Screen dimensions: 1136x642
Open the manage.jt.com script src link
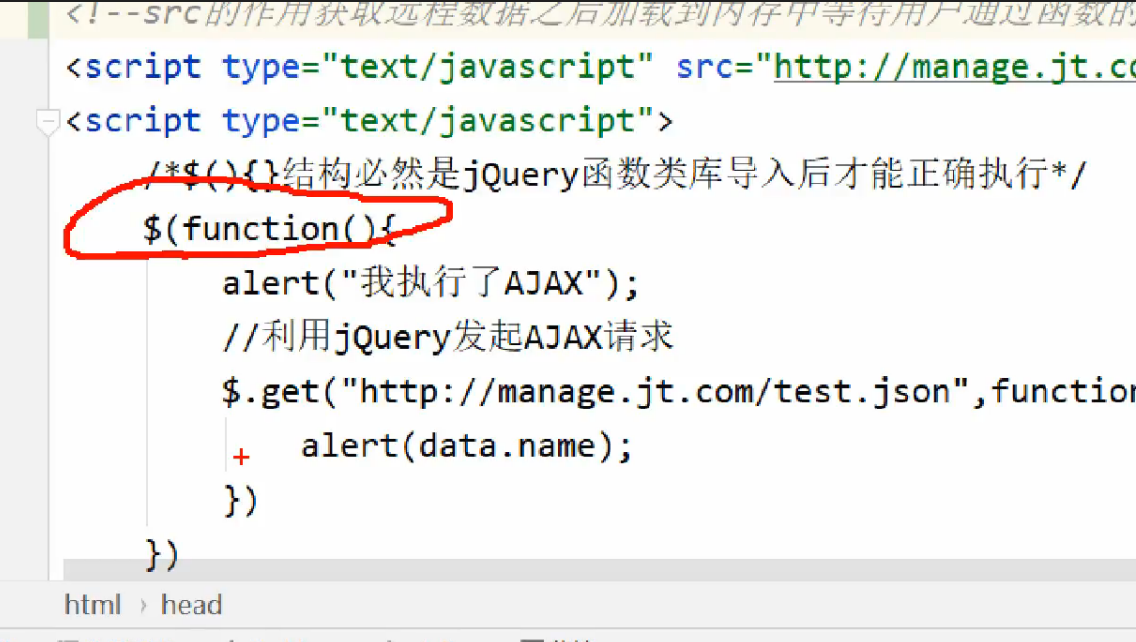click(x=955, y=67)
